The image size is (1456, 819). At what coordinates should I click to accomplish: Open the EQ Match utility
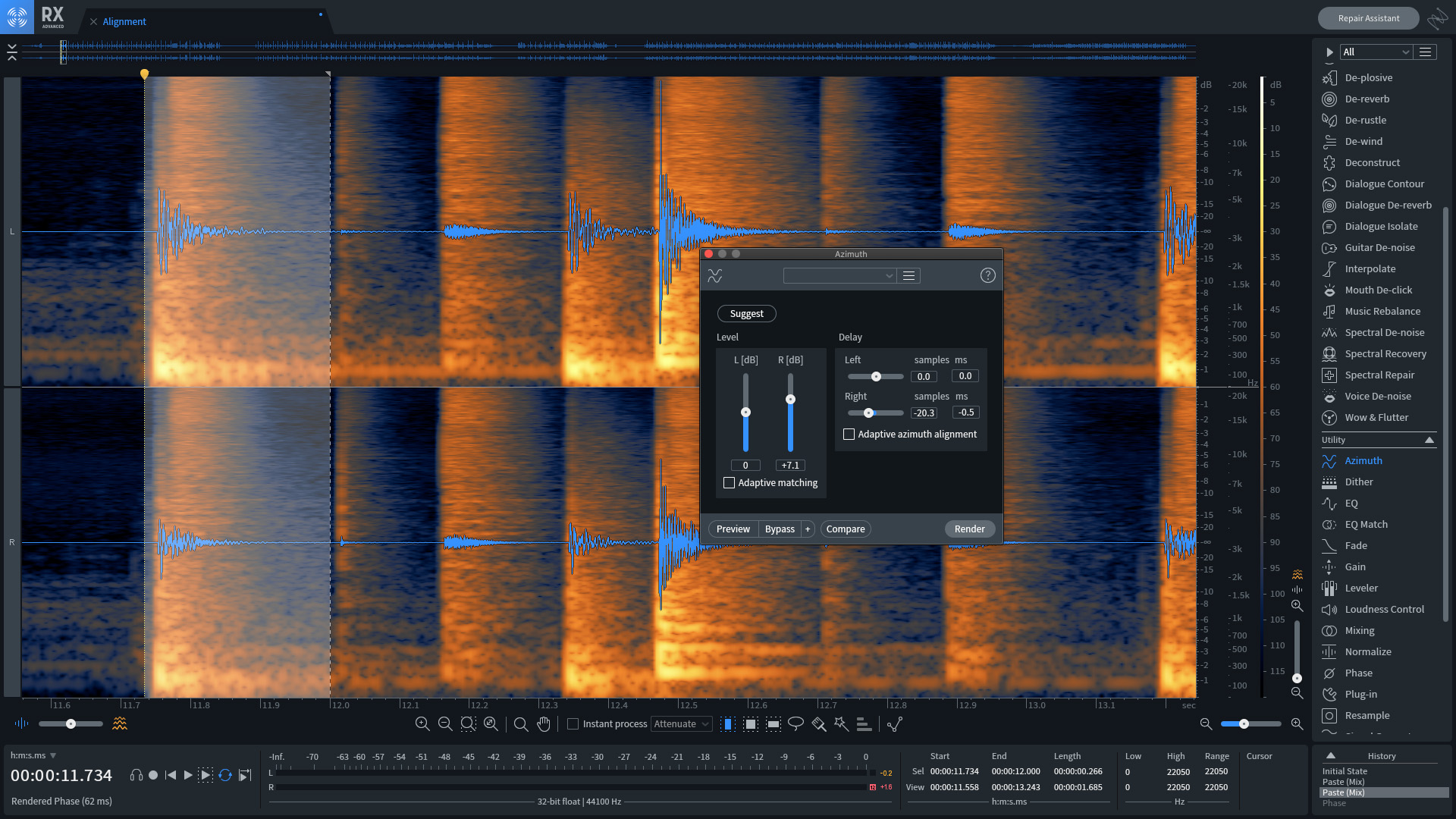coord(1366,524)
